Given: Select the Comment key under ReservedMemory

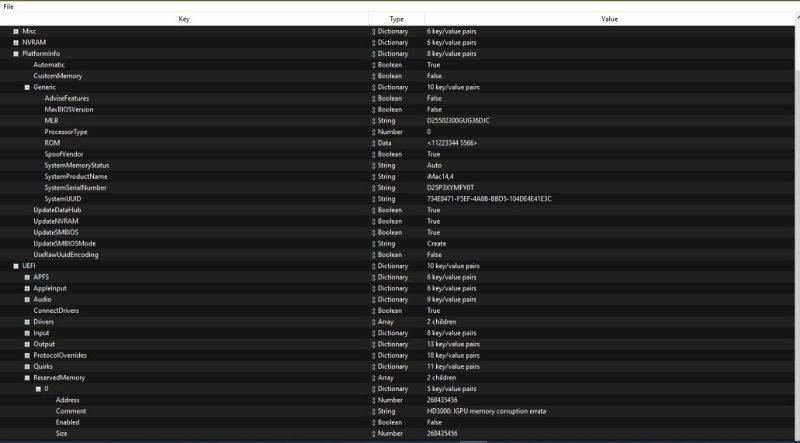Looking at the screenshot, I should [71, 411].
